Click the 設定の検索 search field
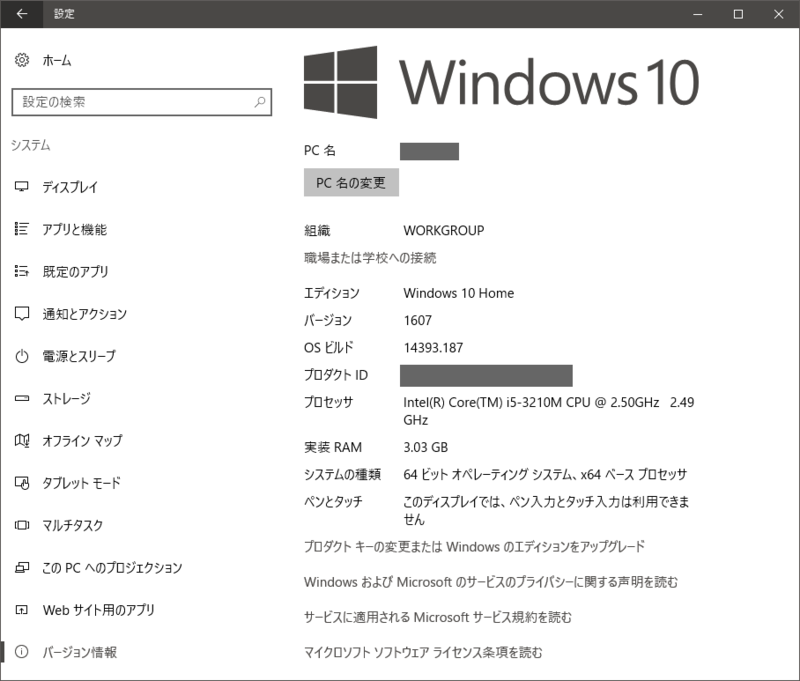The width and height of the screenshot is (800, 681). [141, 102]
